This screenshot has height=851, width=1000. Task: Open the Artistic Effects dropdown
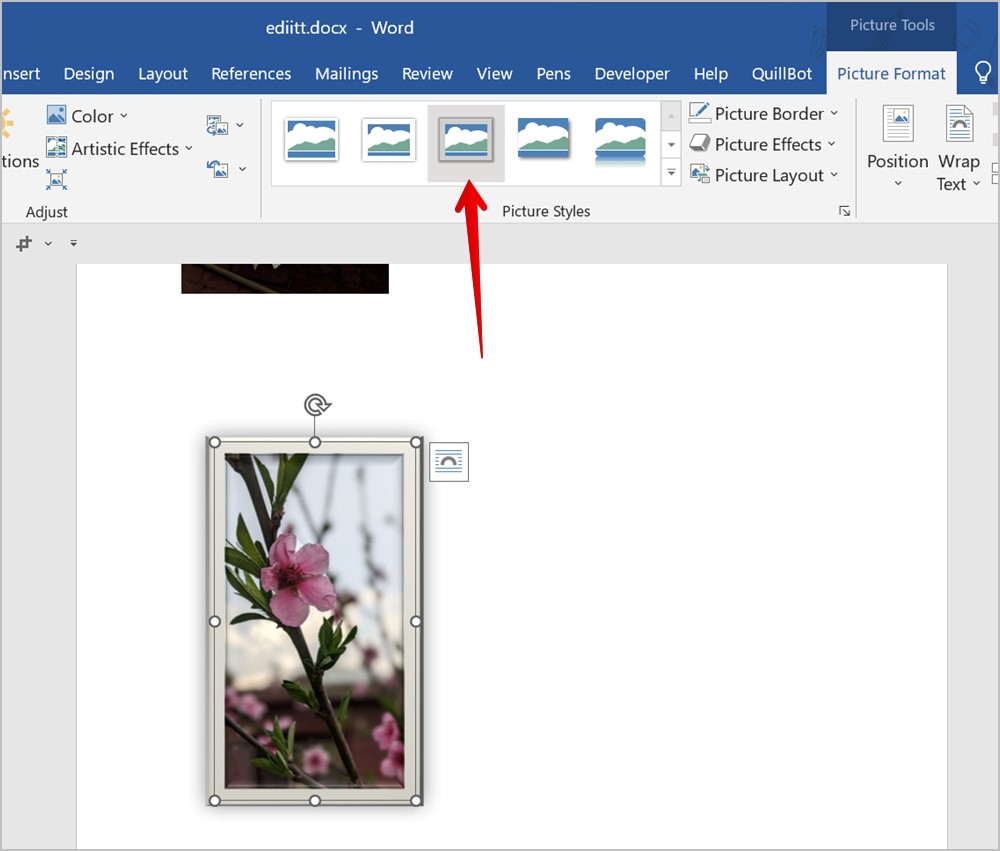119,148
